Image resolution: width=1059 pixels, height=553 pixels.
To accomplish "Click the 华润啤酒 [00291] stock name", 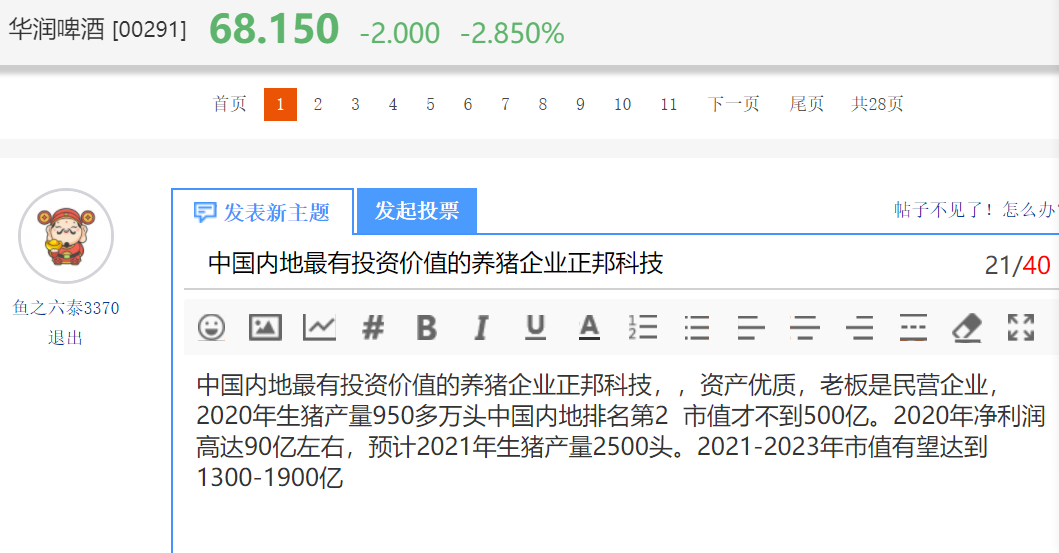I will 97,30.
